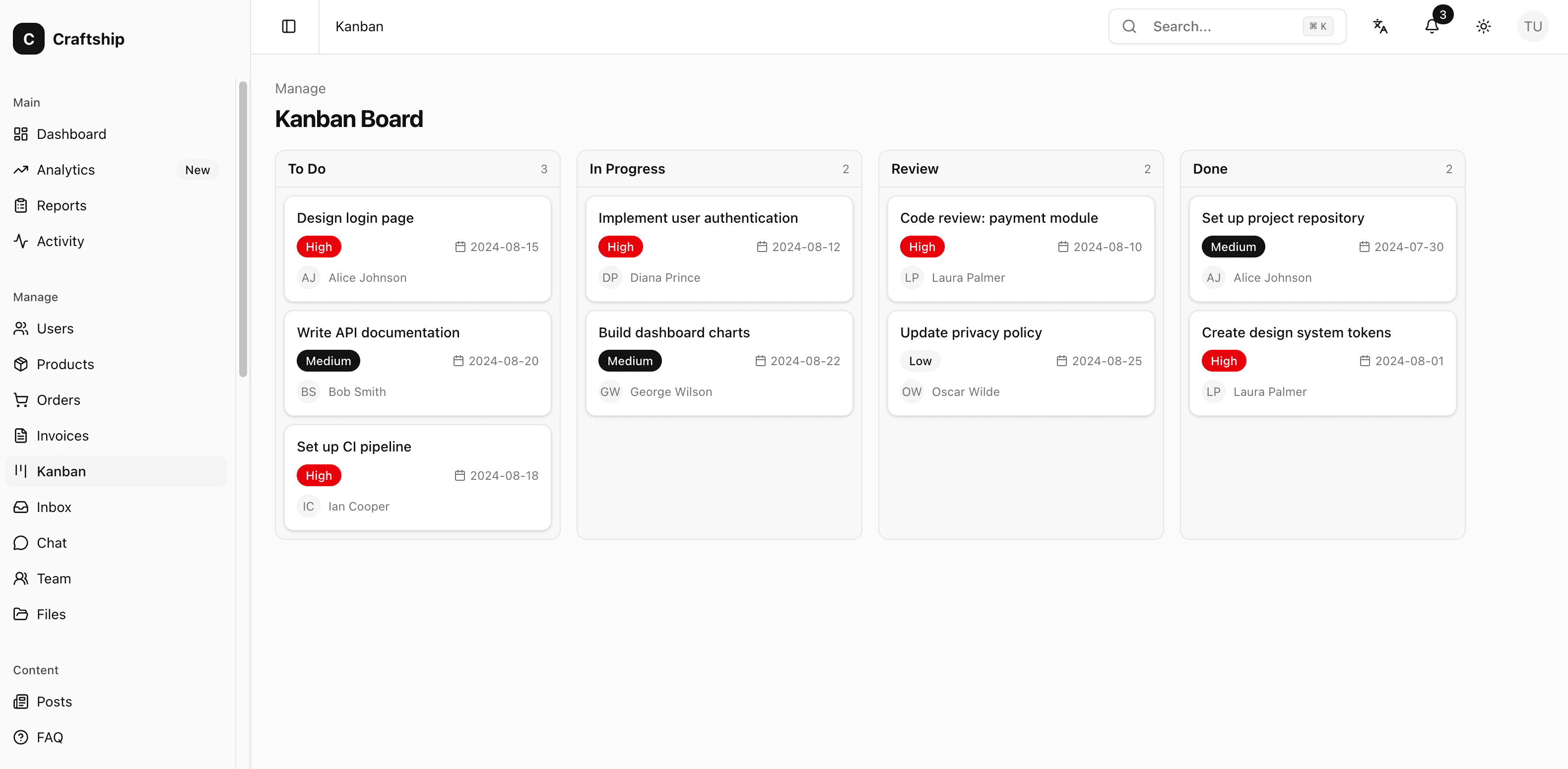
Task: Click the Products box icon
Action: click(21, 364)
